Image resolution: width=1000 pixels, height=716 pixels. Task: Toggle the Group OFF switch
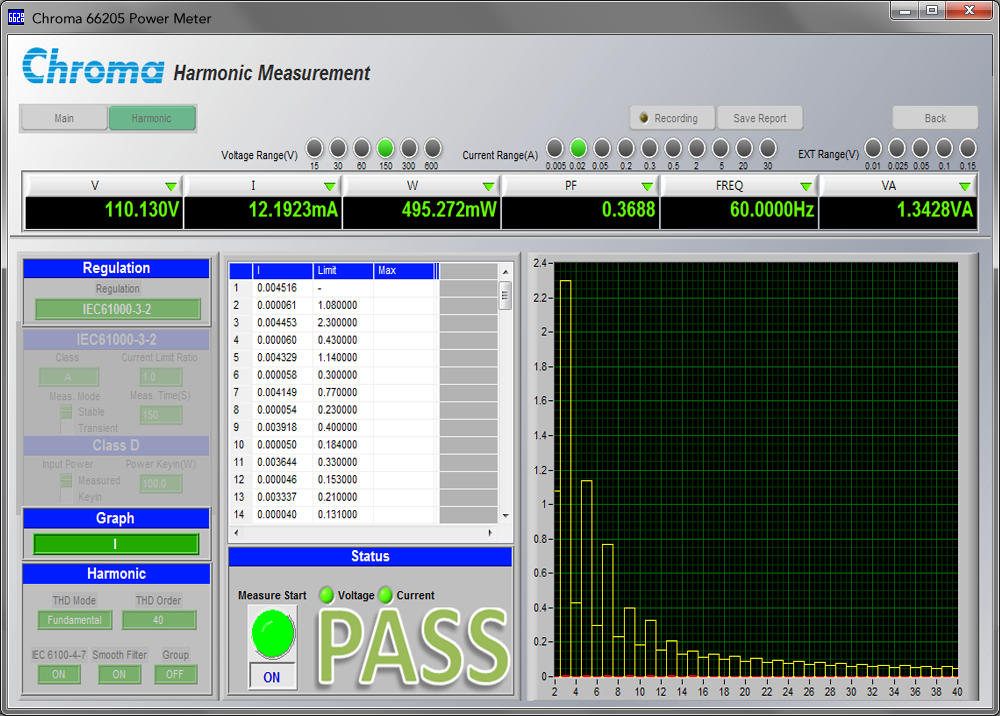(x=174, y=674)
